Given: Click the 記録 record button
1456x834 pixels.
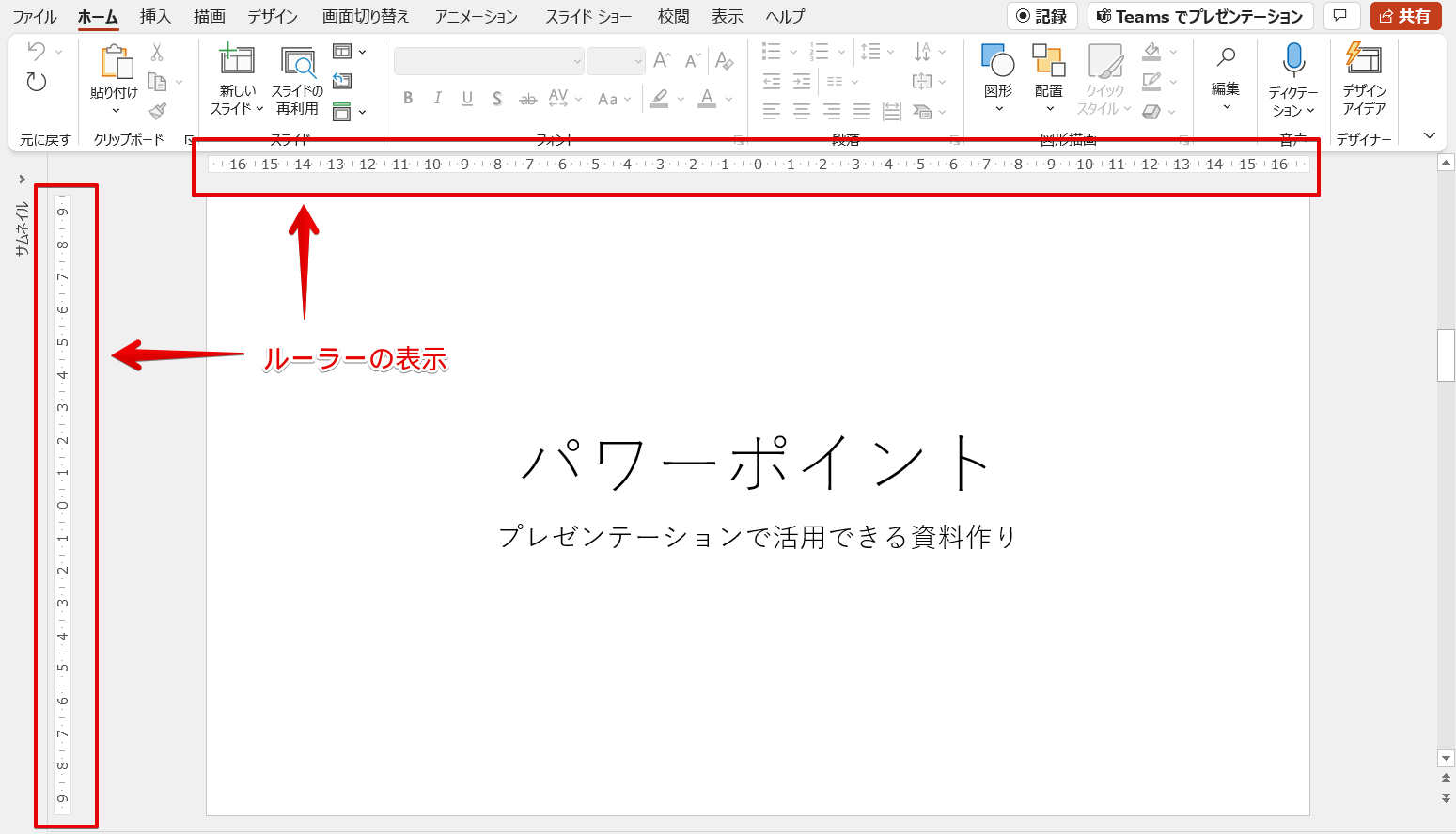Looking at the screenshot, I should (x=1042, y=16).
